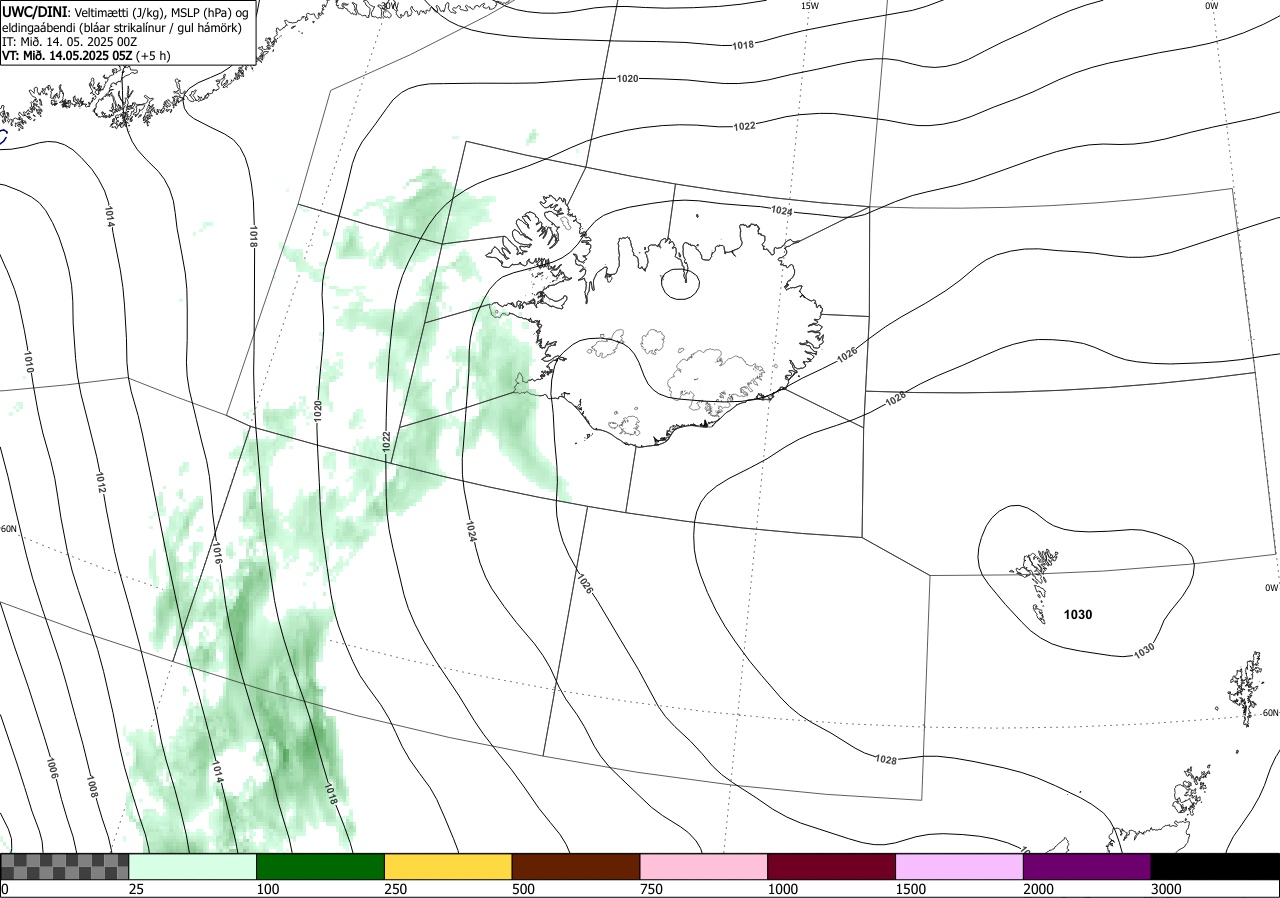Select the dark red 1000–1500 legend swatch
The height and width of the screenshot is (898, 1280).
click(832, 866)
